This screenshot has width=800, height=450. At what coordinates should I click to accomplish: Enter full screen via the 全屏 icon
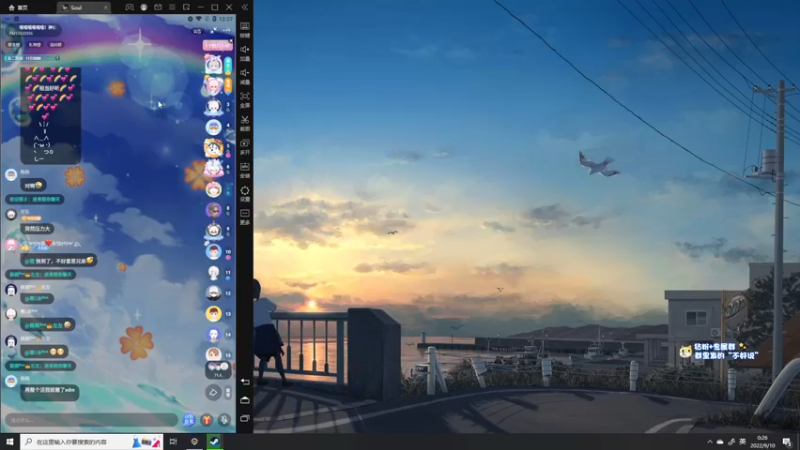click(x=245, y=99)
